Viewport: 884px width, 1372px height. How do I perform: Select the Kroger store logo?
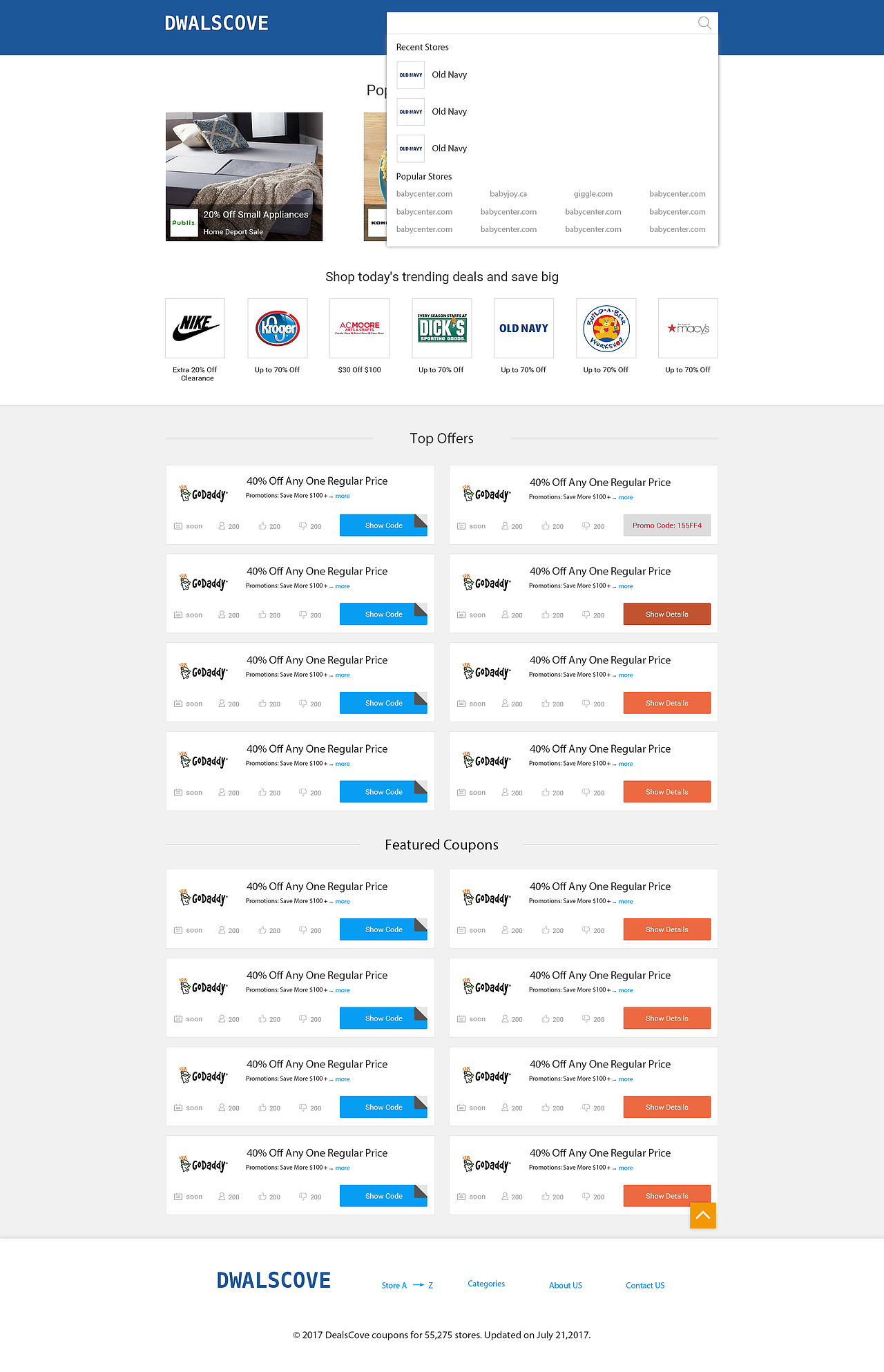click(x=278, y=328)
